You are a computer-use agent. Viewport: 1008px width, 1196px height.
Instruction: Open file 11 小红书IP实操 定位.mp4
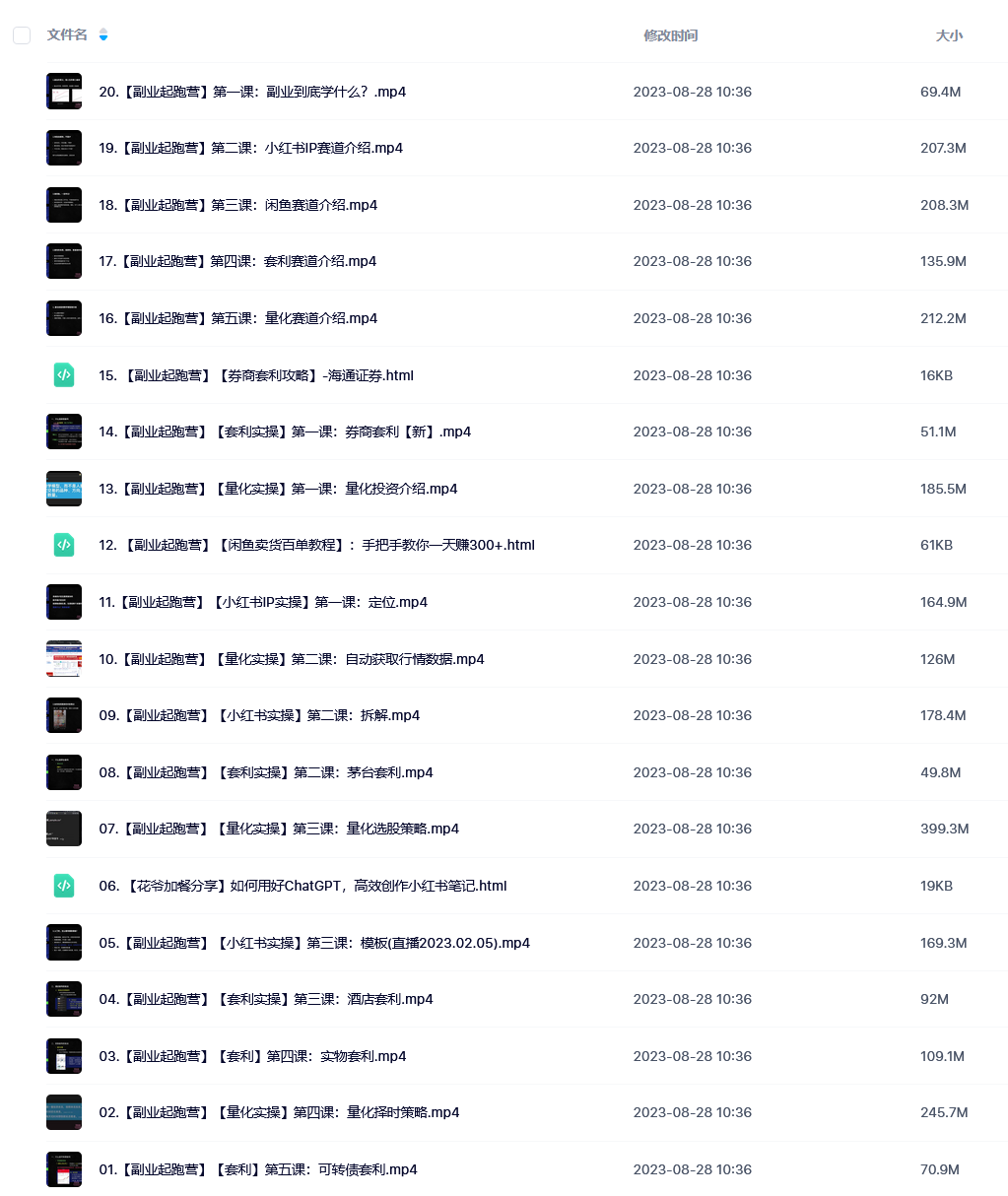[x=263, y=602]
